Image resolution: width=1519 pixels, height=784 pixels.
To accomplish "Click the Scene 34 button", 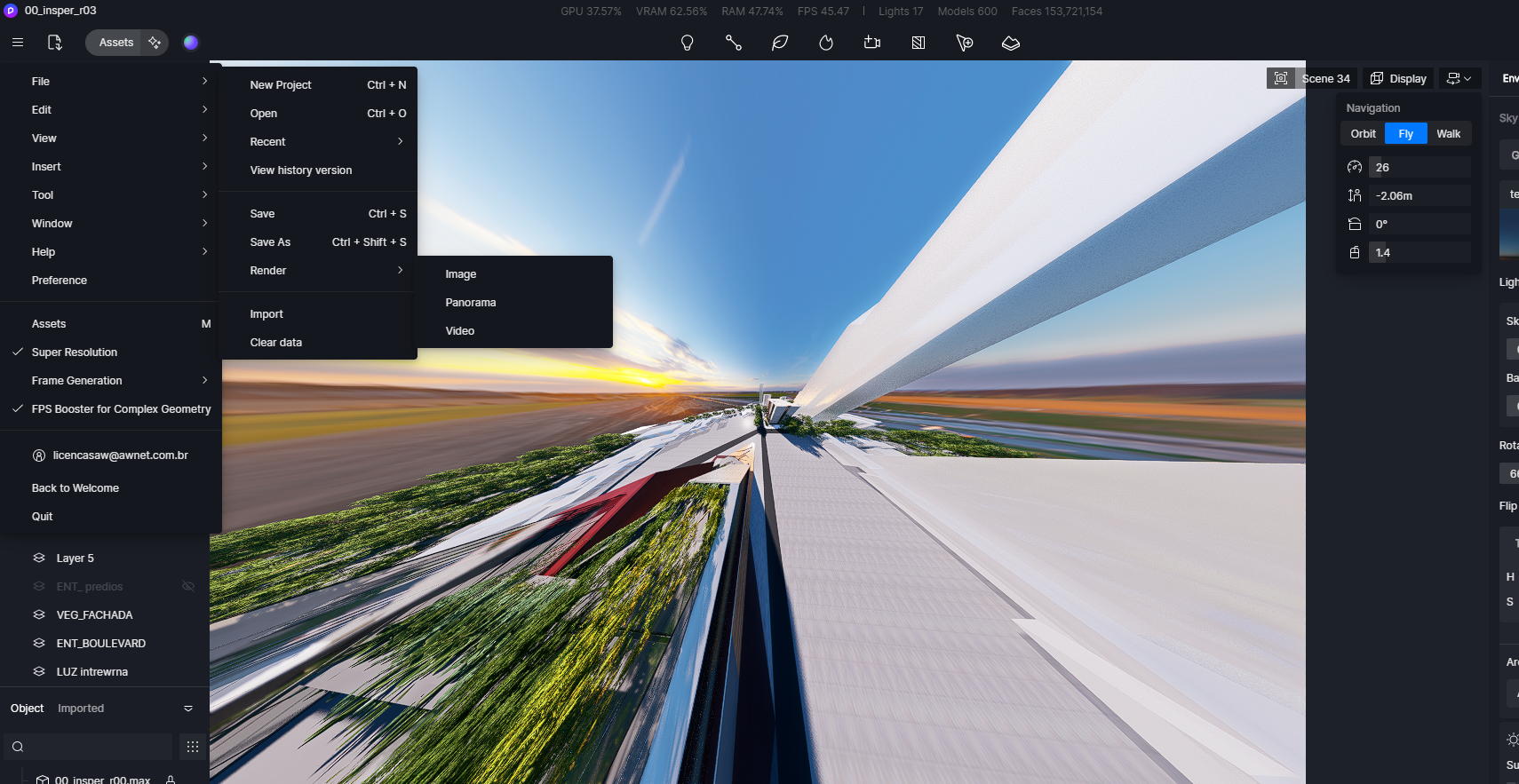I will [x=1325, y=78].
